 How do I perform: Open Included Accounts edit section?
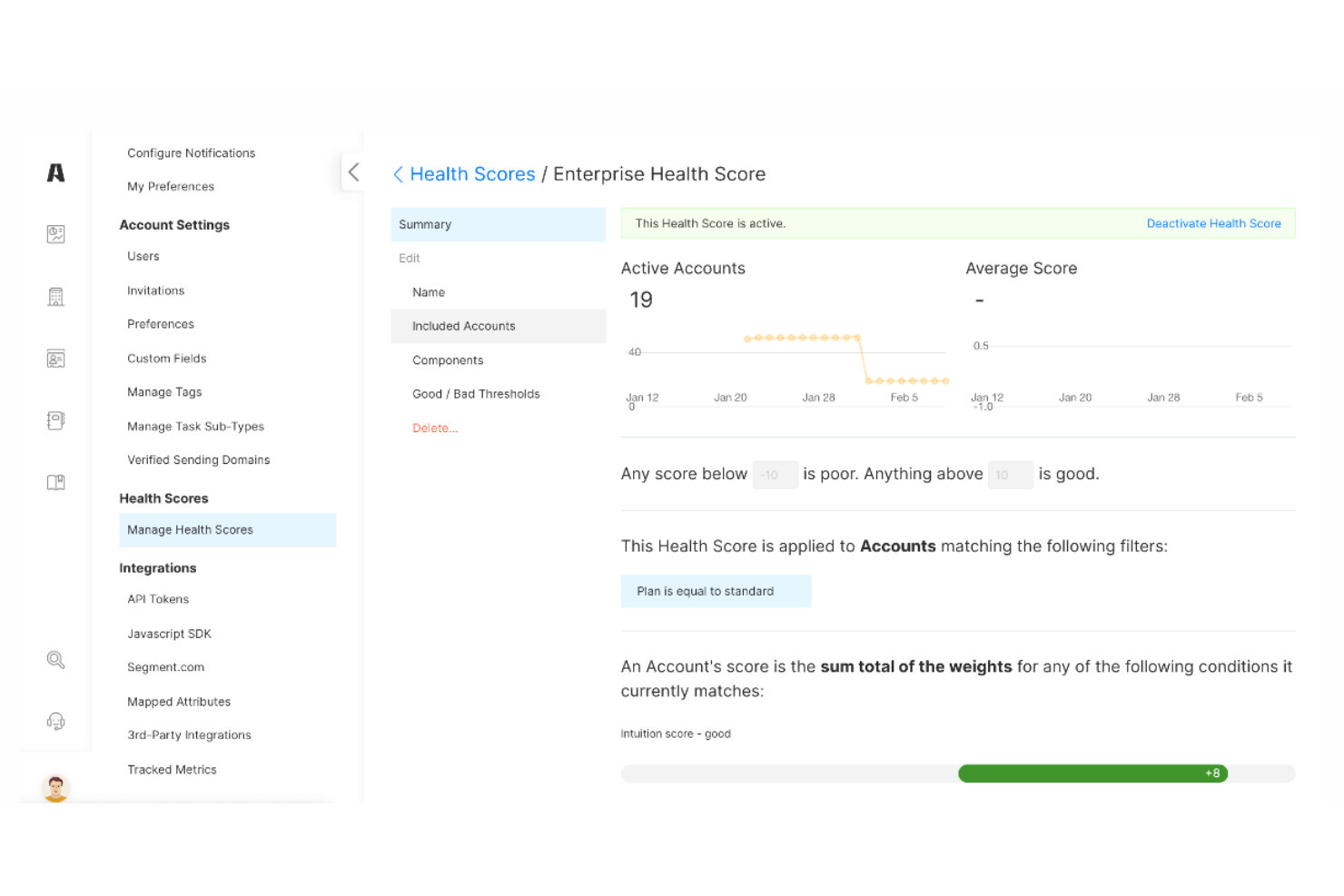point(498,326)
